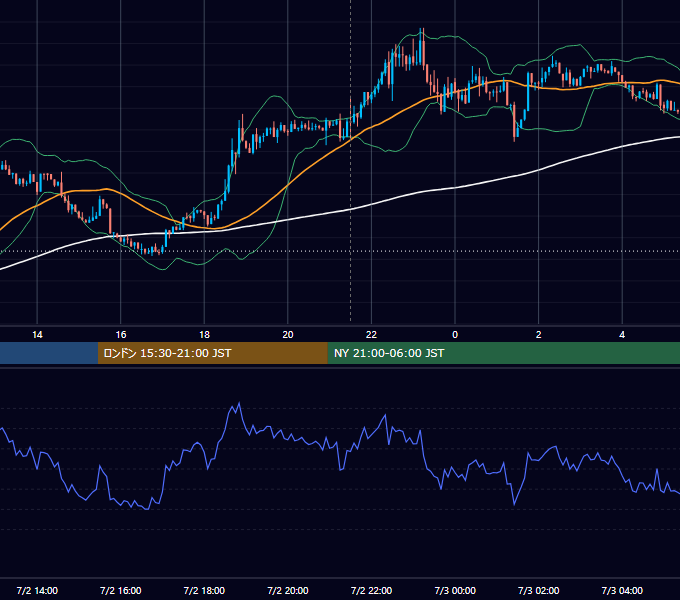Click the crosshair intersection on the price chart
680x600 pixels.
pos(350,251)
